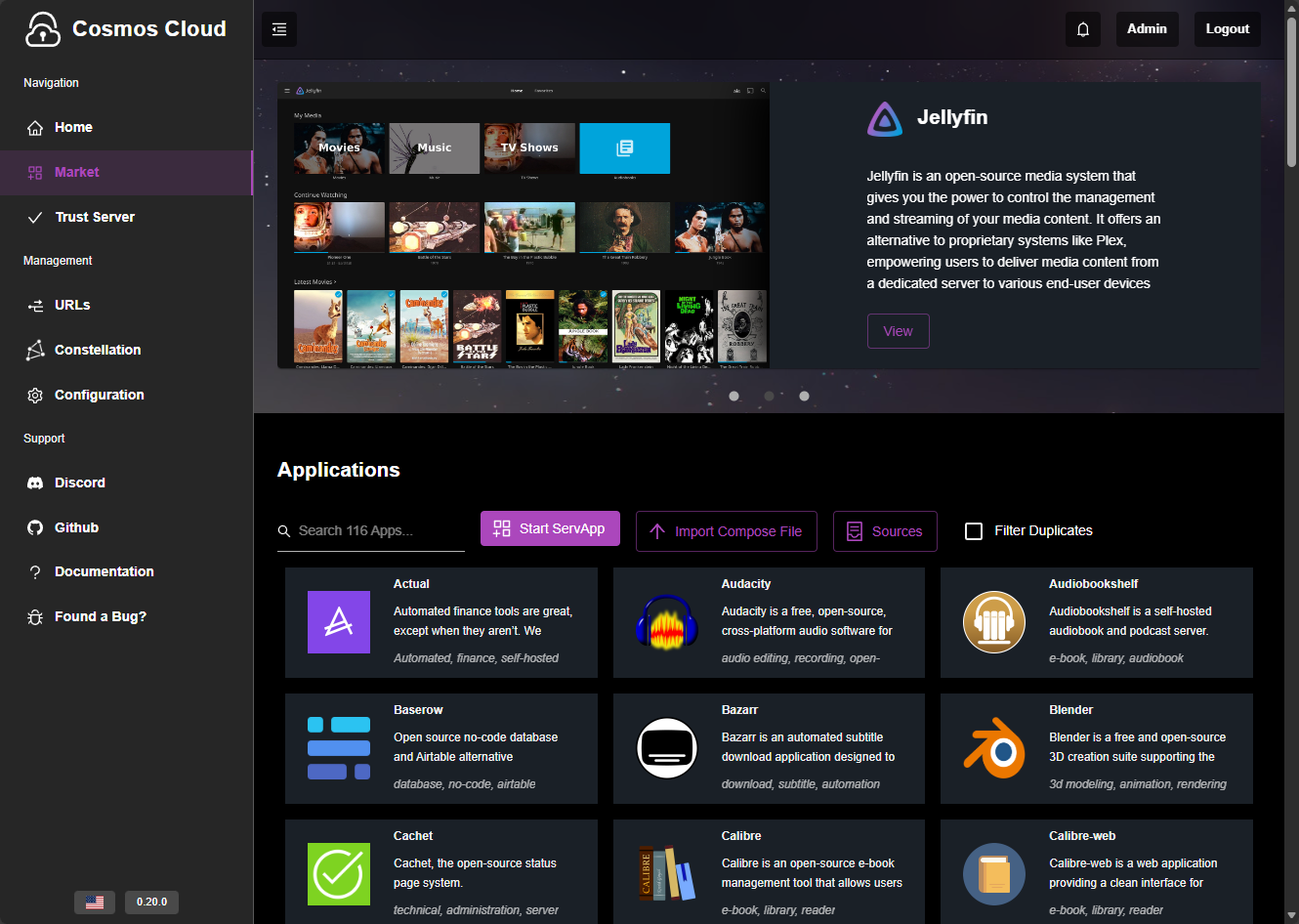Open the Cachet app title

413,836
